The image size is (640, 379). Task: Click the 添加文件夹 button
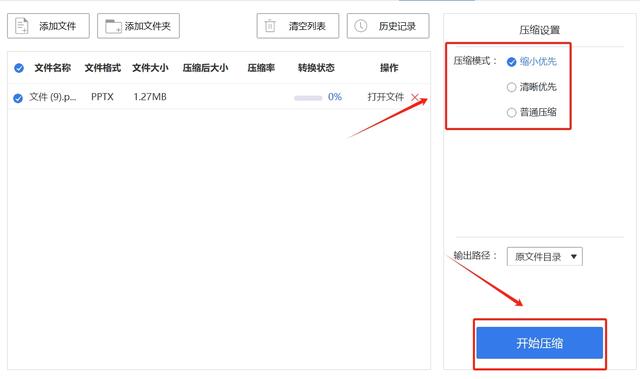pyautogui.click(x=138, y=26)
